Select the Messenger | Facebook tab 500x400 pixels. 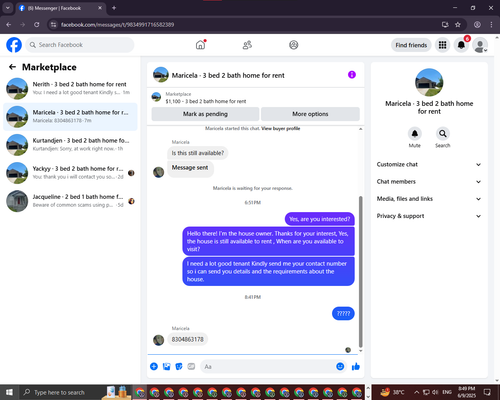(60, 8)
